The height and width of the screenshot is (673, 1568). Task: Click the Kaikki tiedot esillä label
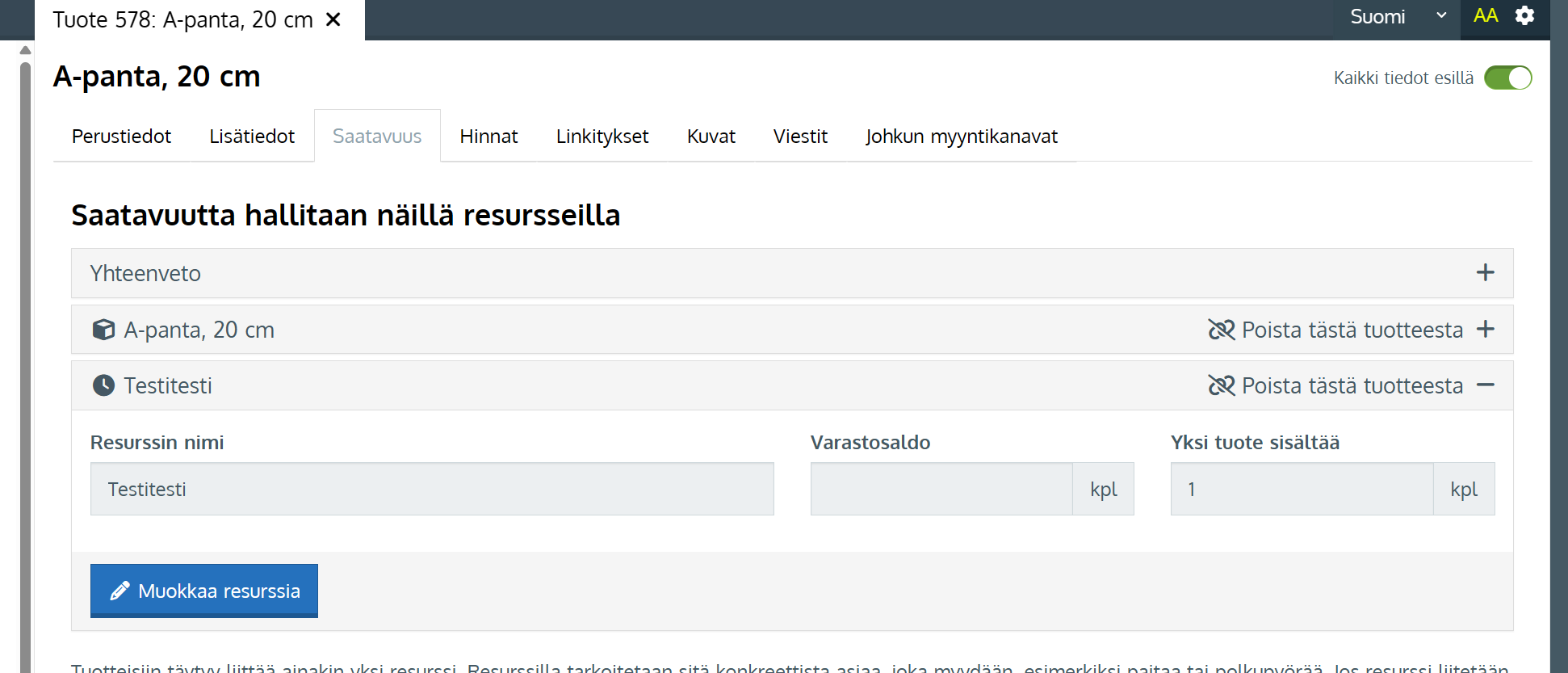(1403, 78)
